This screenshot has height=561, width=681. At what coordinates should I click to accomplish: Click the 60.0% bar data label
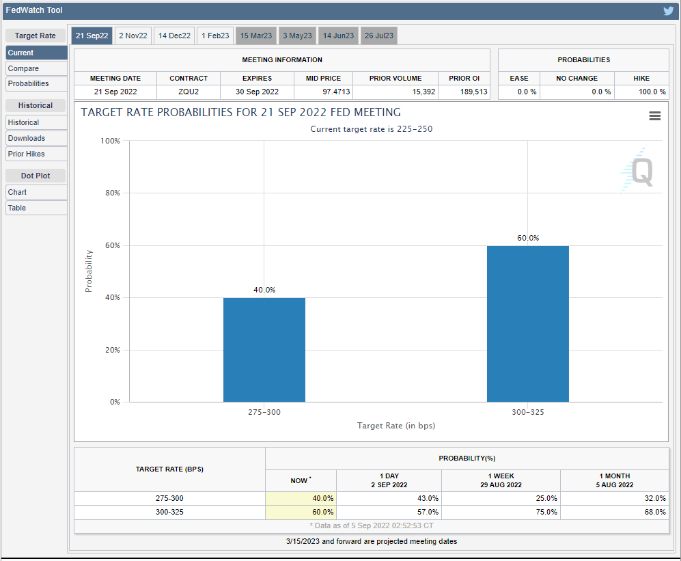click(x=528, y=238)
